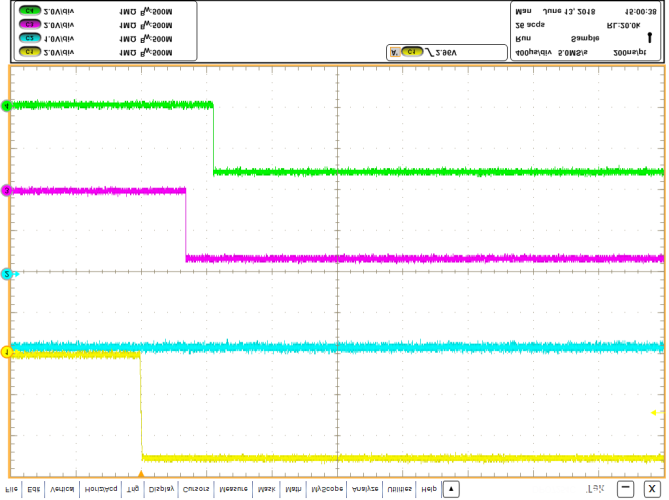Open the File menu
The width and height of the screenshot is (669, 500).
pos(11,489)
